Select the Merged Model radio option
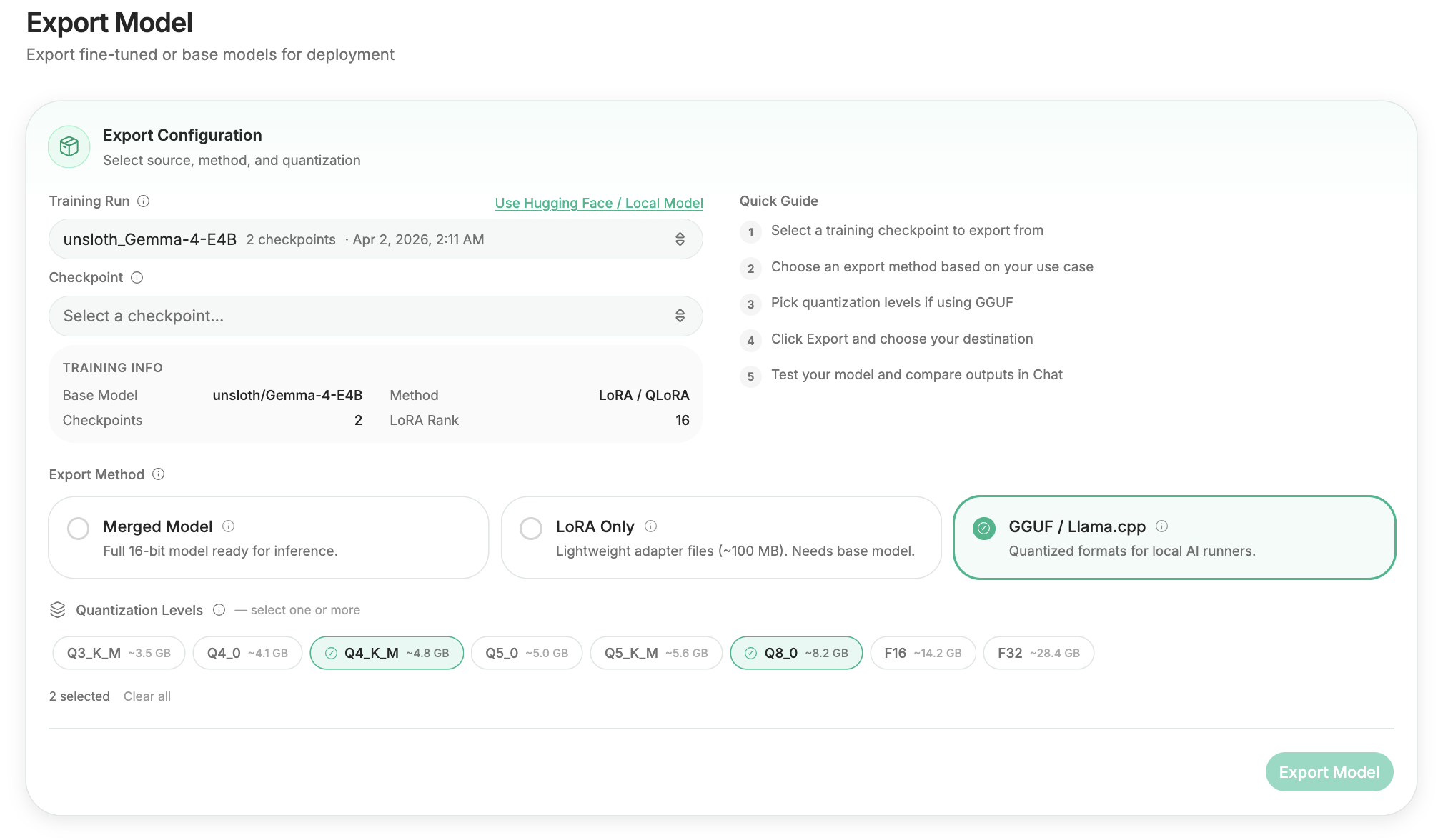This screenshot has height=840, width=1448. (x=79, y=529)
